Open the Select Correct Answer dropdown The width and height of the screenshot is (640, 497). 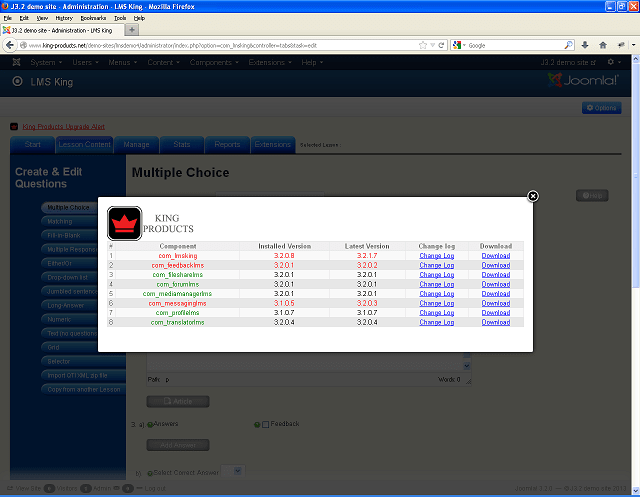(233, 471)
